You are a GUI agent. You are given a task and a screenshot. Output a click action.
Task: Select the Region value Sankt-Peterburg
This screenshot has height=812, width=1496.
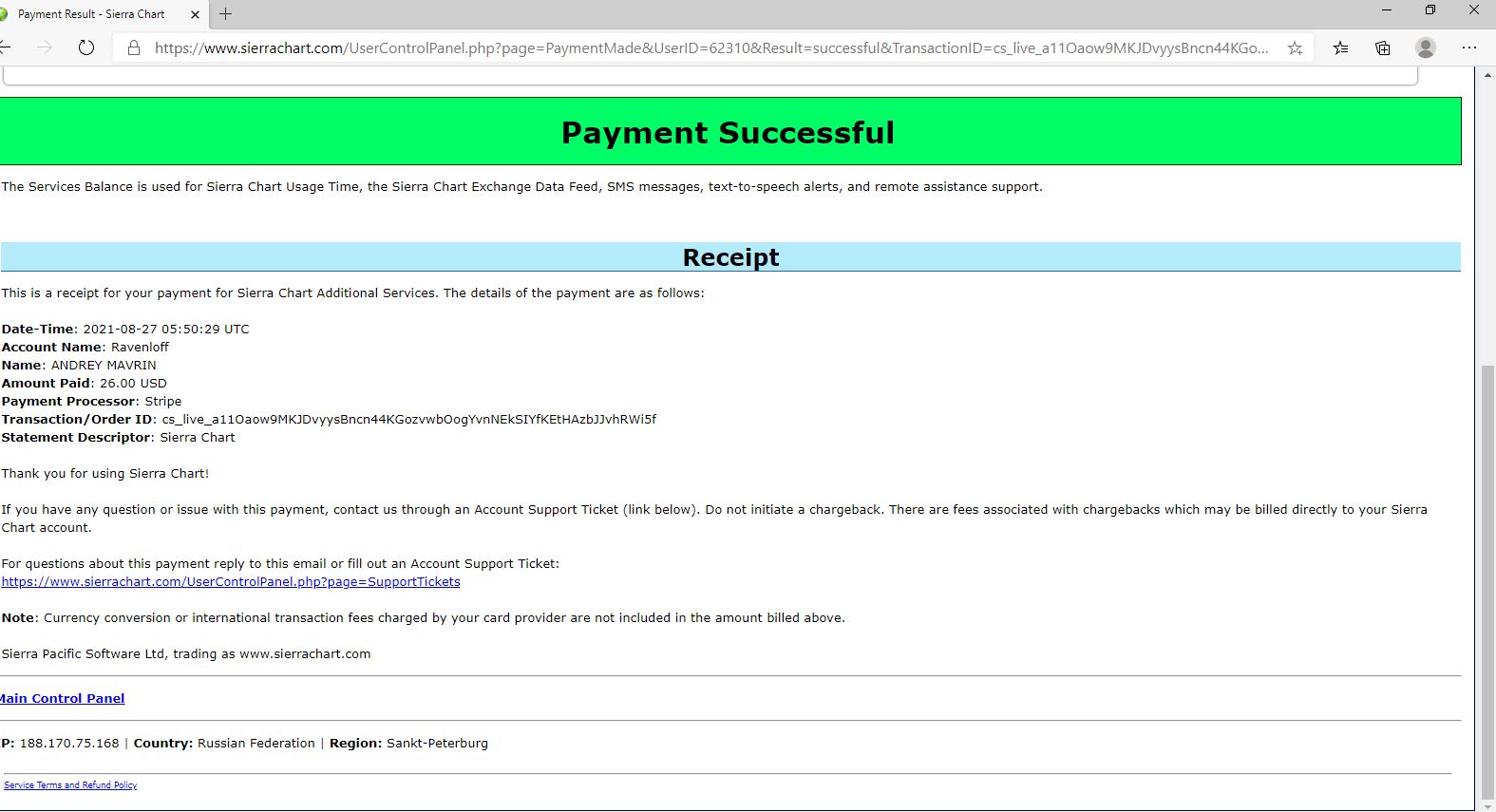437,744
